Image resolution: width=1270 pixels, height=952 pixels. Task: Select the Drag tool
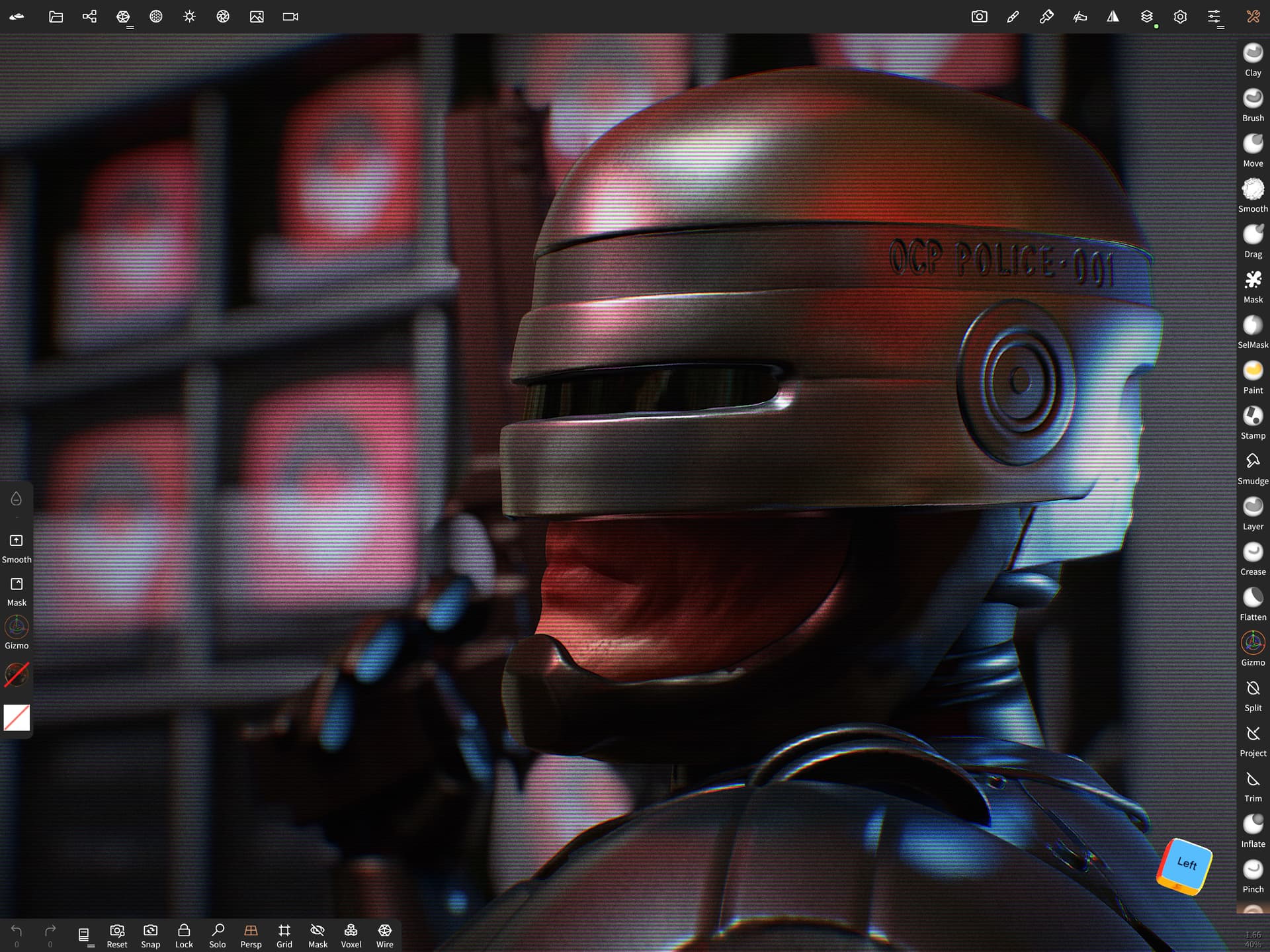1253,241
